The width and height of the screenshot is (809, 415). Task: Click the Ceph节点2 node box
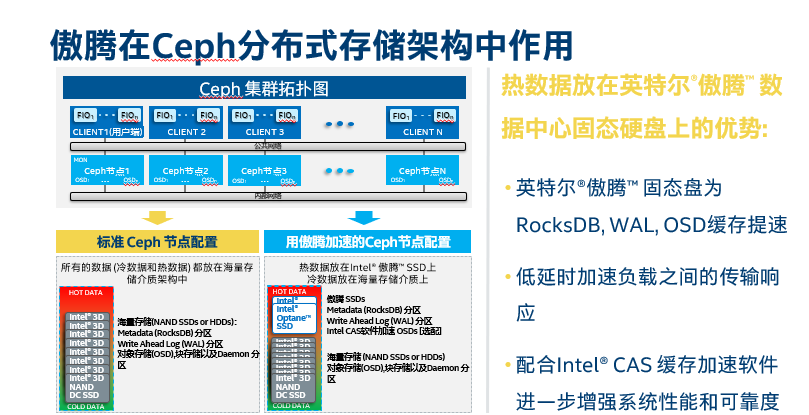click(x=186, y=170)
